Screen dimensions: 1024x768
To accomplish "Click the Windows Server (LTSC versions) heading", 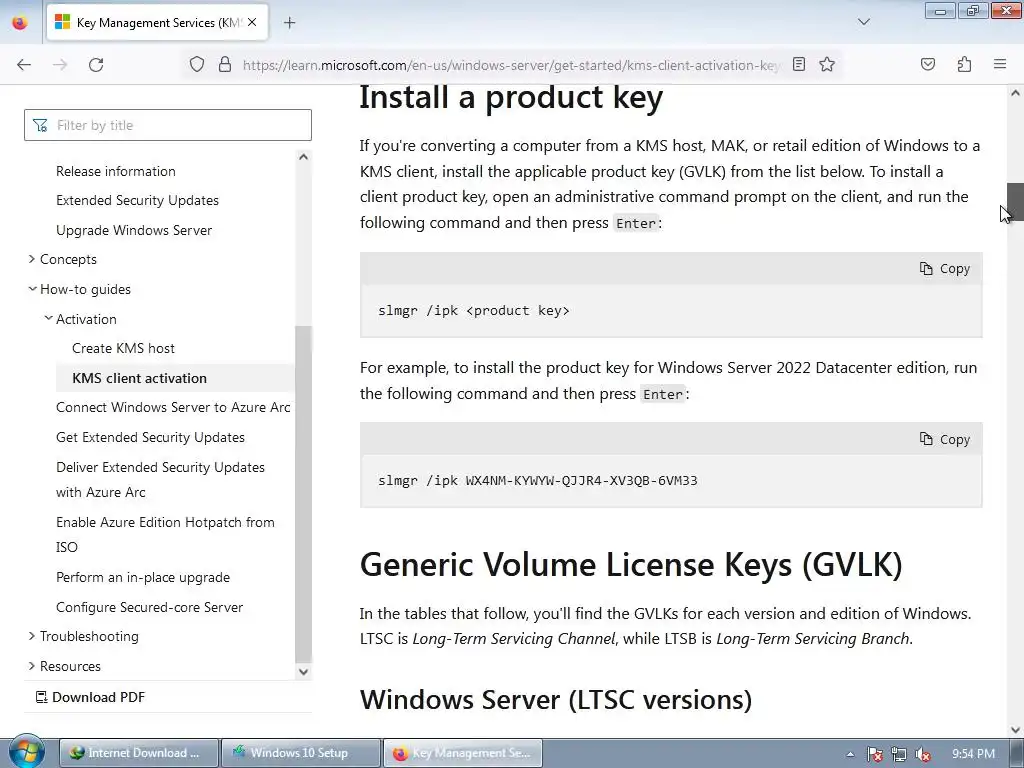I will pyautogui.click(x=556, y=699).
